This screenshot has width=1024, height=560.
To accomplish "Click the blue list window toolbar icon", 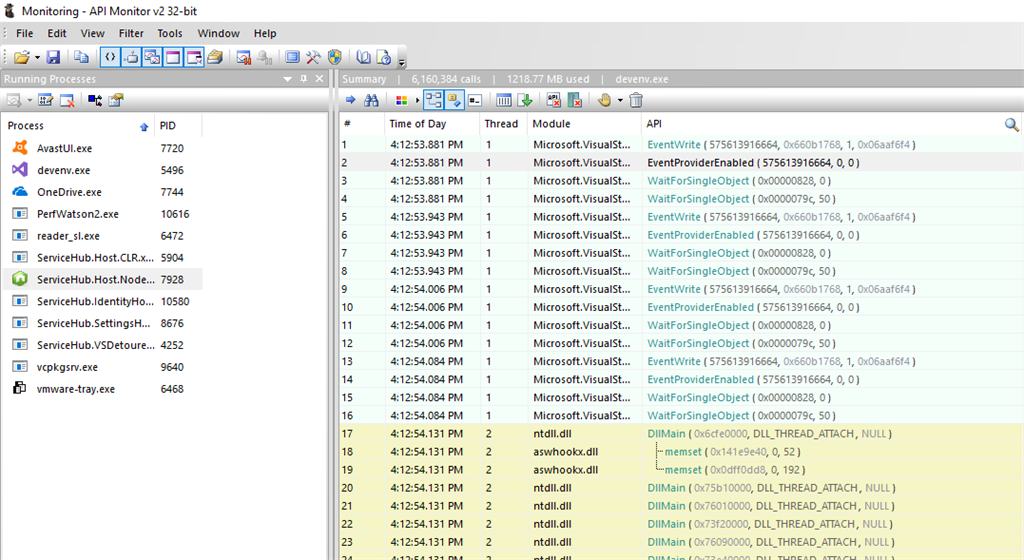I will click(x=293, y=57).
